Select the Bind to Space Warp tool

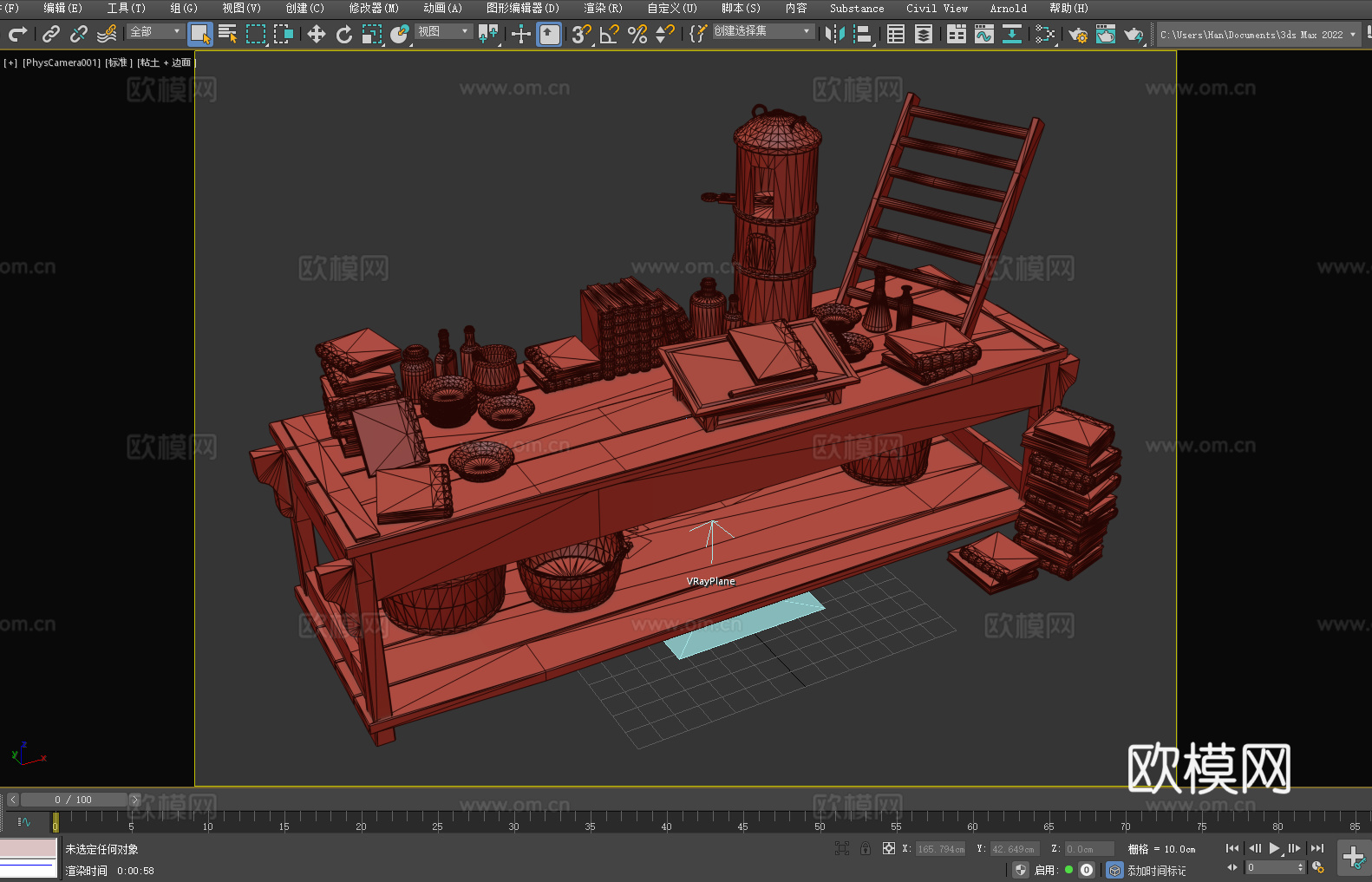[107, 34]
